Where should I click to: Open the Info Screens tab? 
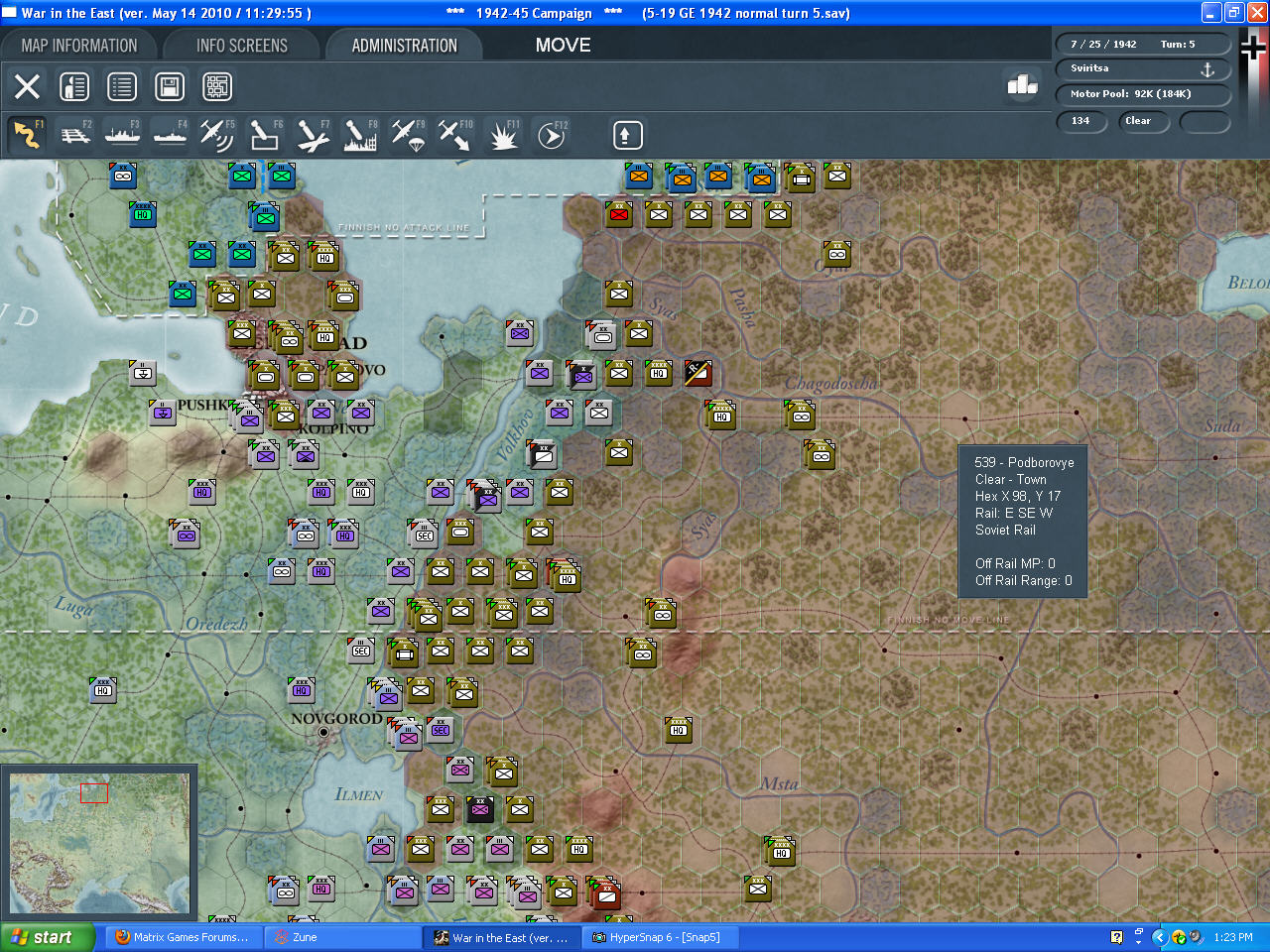(x=242, y=46)
